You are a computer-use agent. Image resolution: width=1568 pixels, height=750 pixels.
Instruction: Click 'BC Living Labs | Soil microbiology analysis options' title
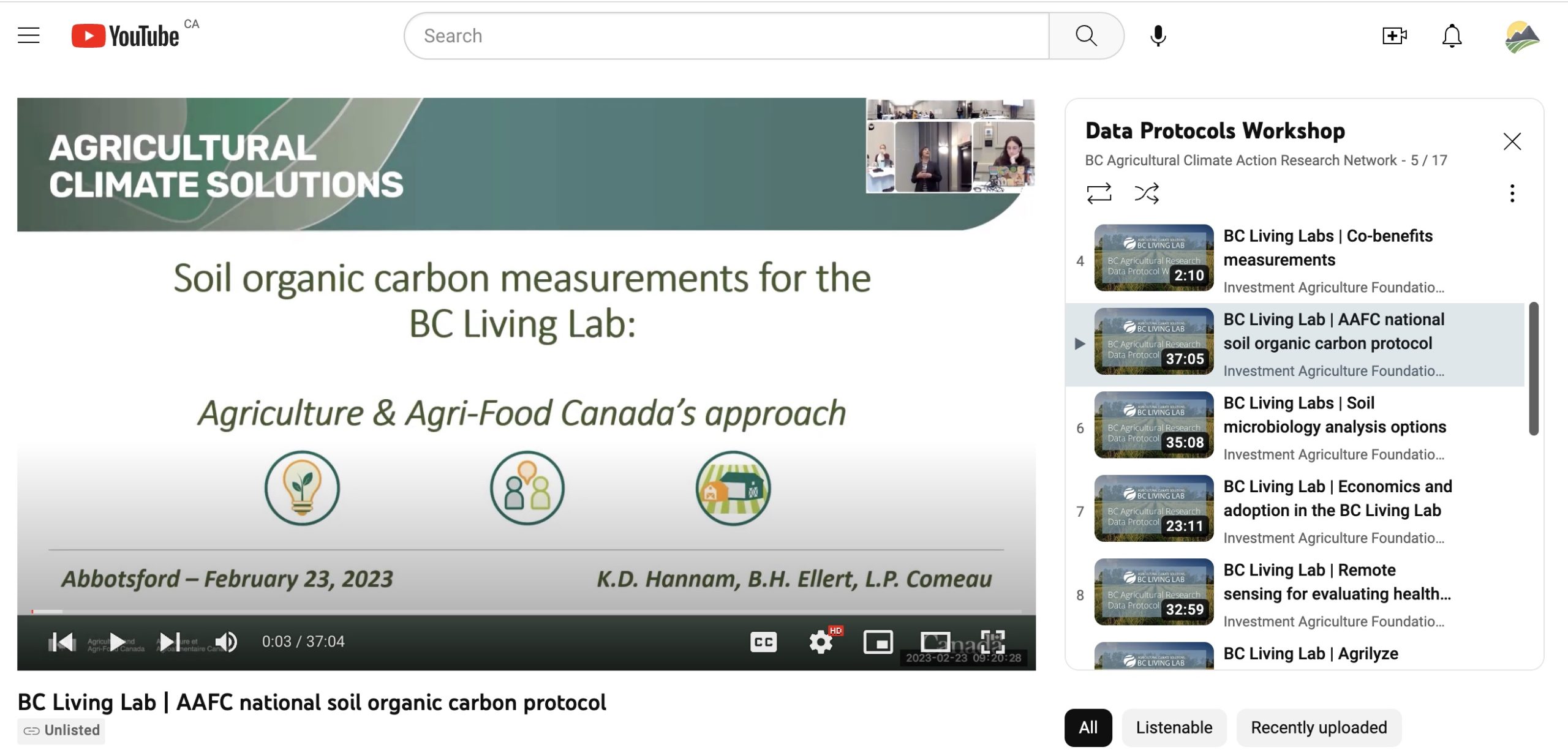(x=1335, y=415)
